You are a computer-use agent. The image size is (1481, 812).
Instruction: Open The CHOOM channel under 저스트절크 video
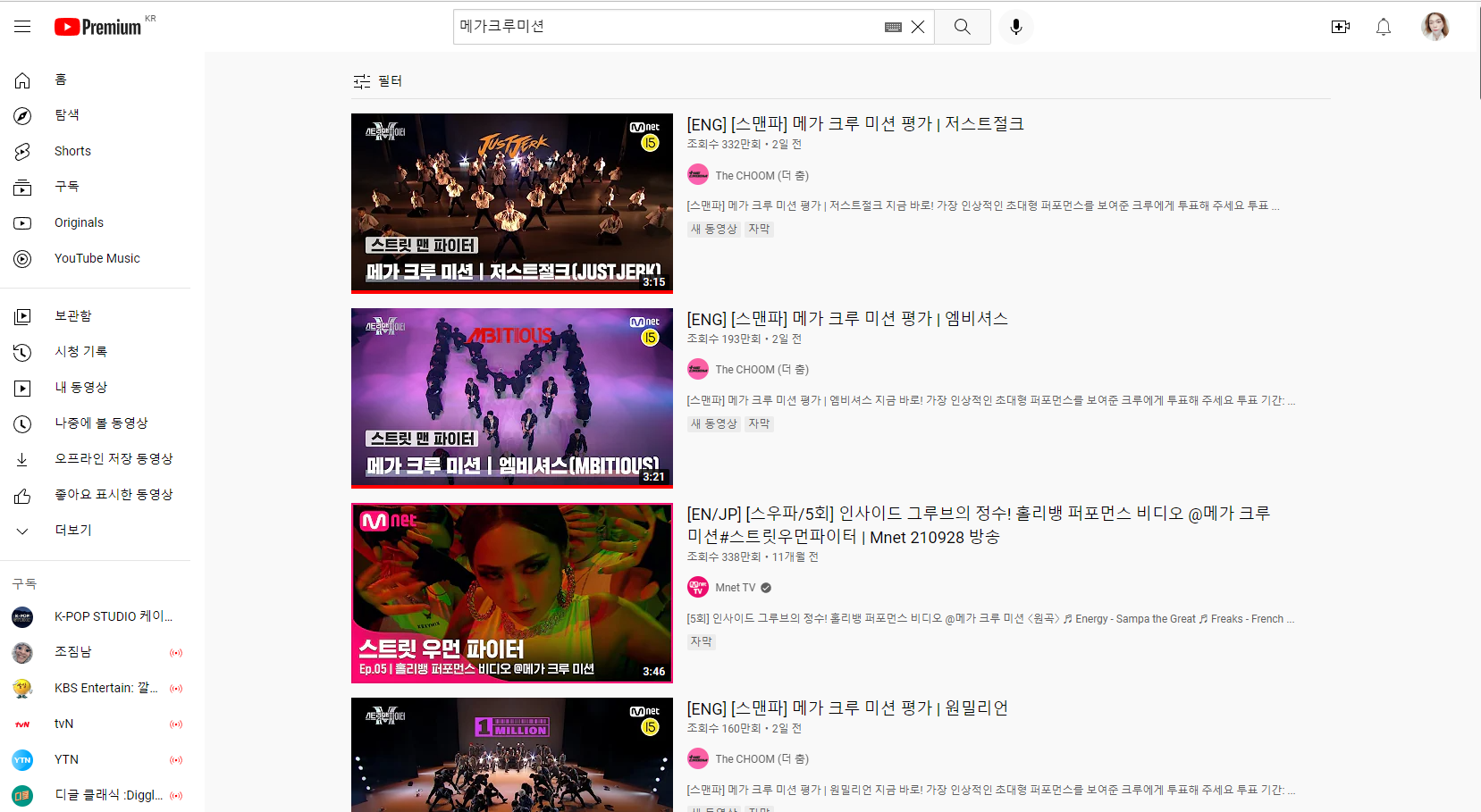point(762,176)
